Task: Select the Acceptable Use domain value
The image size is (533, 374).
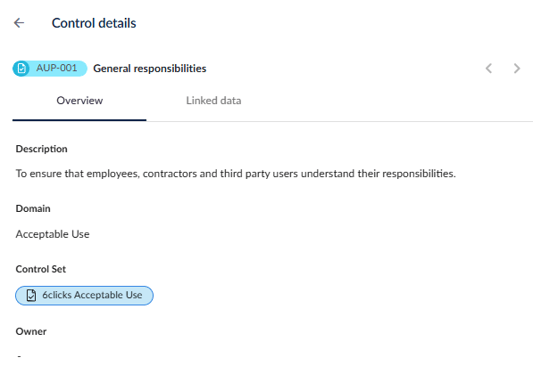Action: 53,234
